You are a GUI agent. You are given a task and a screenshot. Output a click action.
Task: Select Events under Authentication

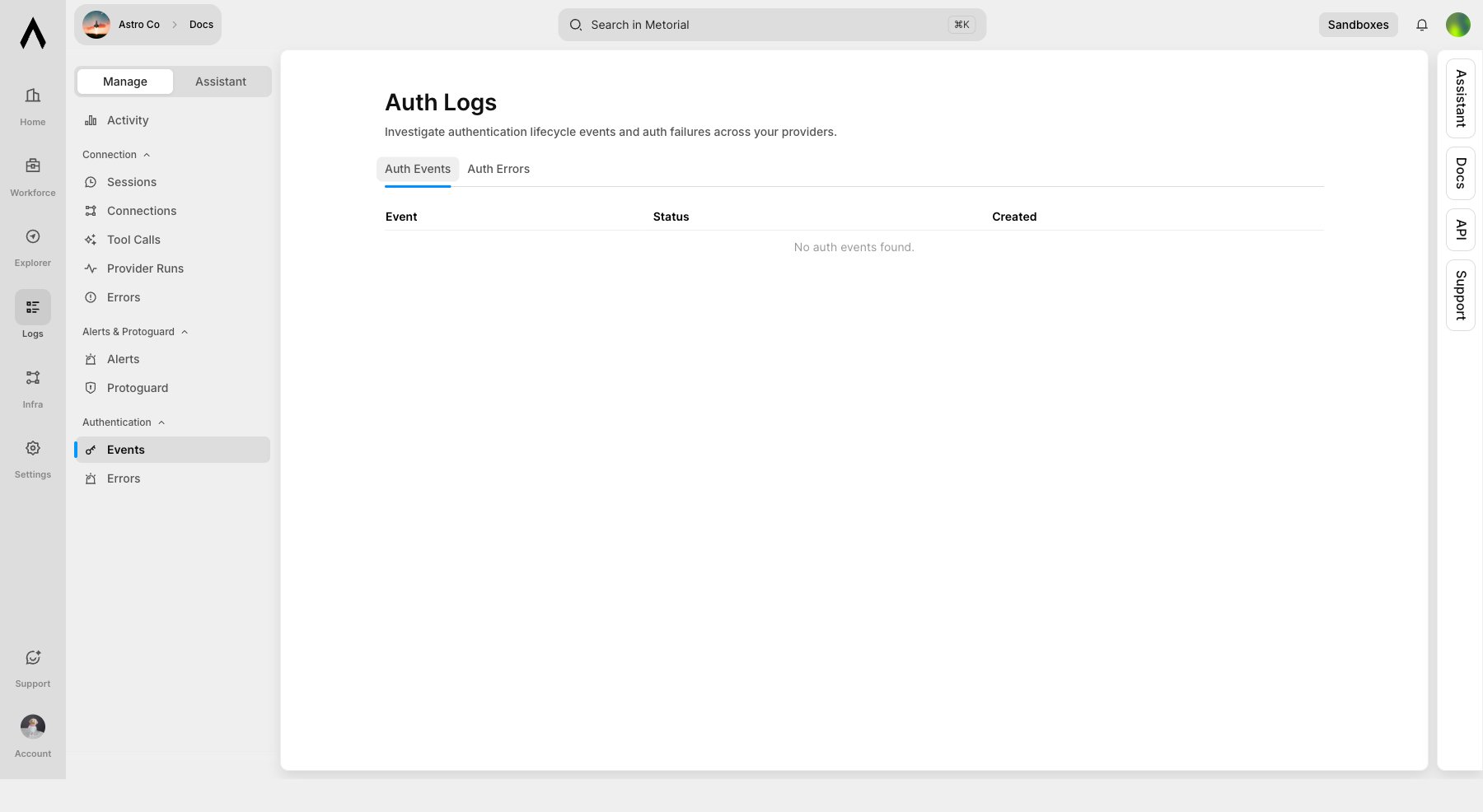pos(172,450)
